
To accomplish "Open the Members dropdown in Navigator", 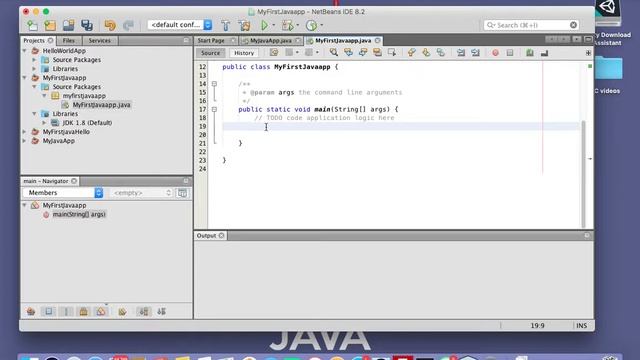I will [63, 193].
